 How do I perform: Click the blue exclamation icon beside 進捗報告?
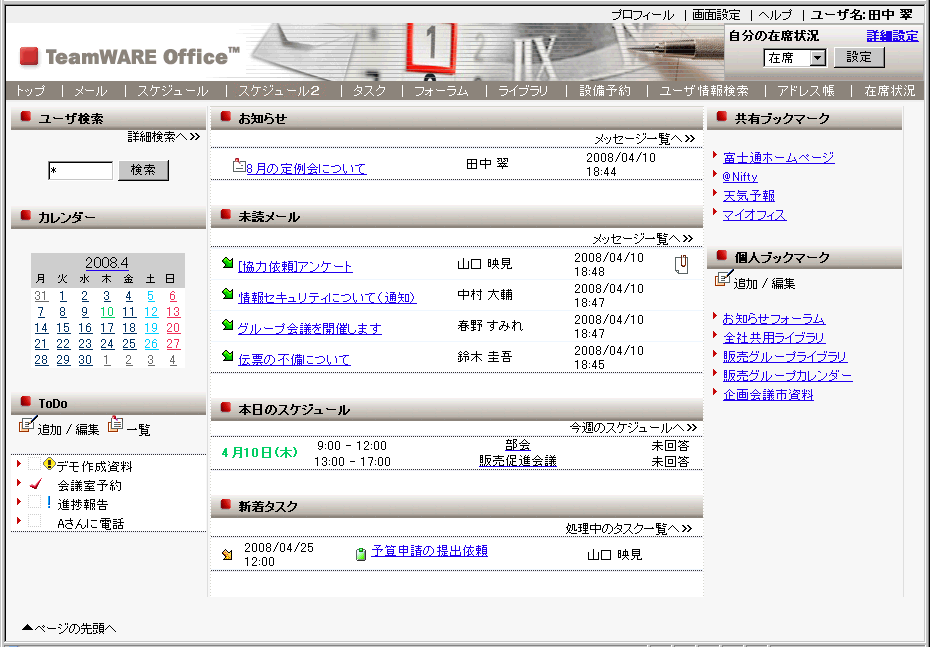point(49,503)
